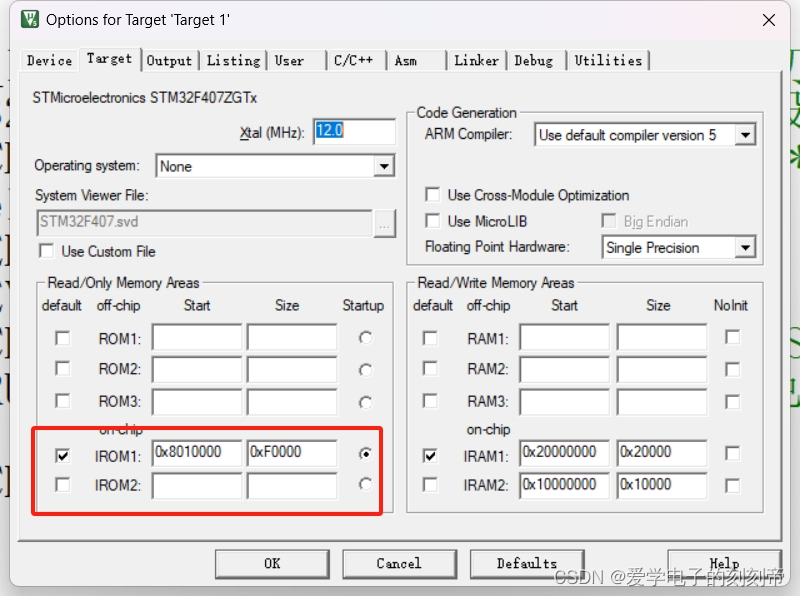Open the User tab
The width and height of the screenshot is (800, 596).
click(x=289, y=61)
